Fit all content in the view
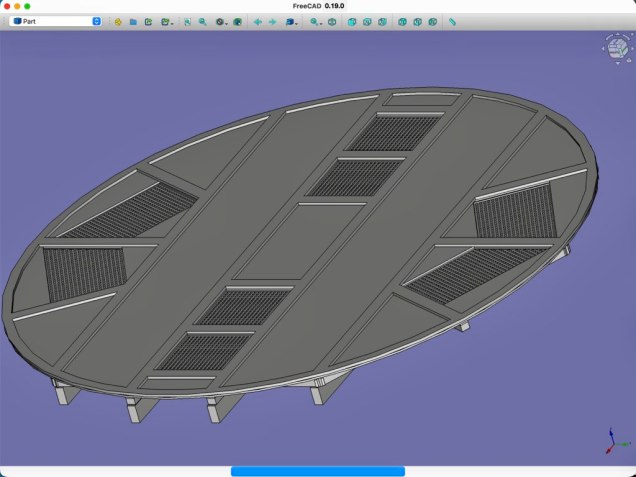This screenshot has height=477, width=636. 187,21
